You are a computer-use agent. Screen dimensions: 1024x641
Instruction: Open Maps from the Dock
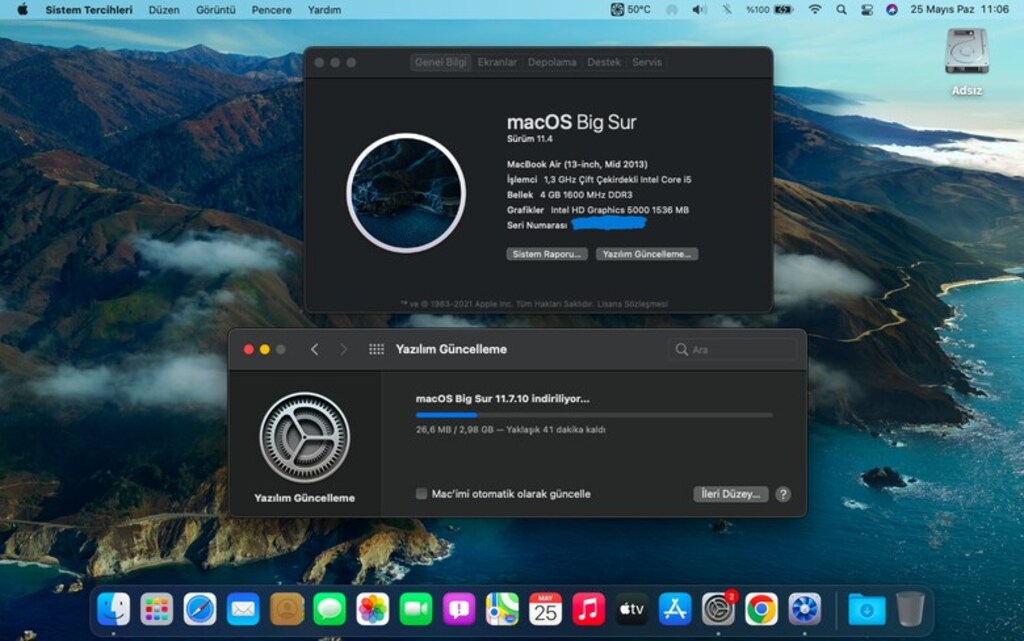click(502, 610)
